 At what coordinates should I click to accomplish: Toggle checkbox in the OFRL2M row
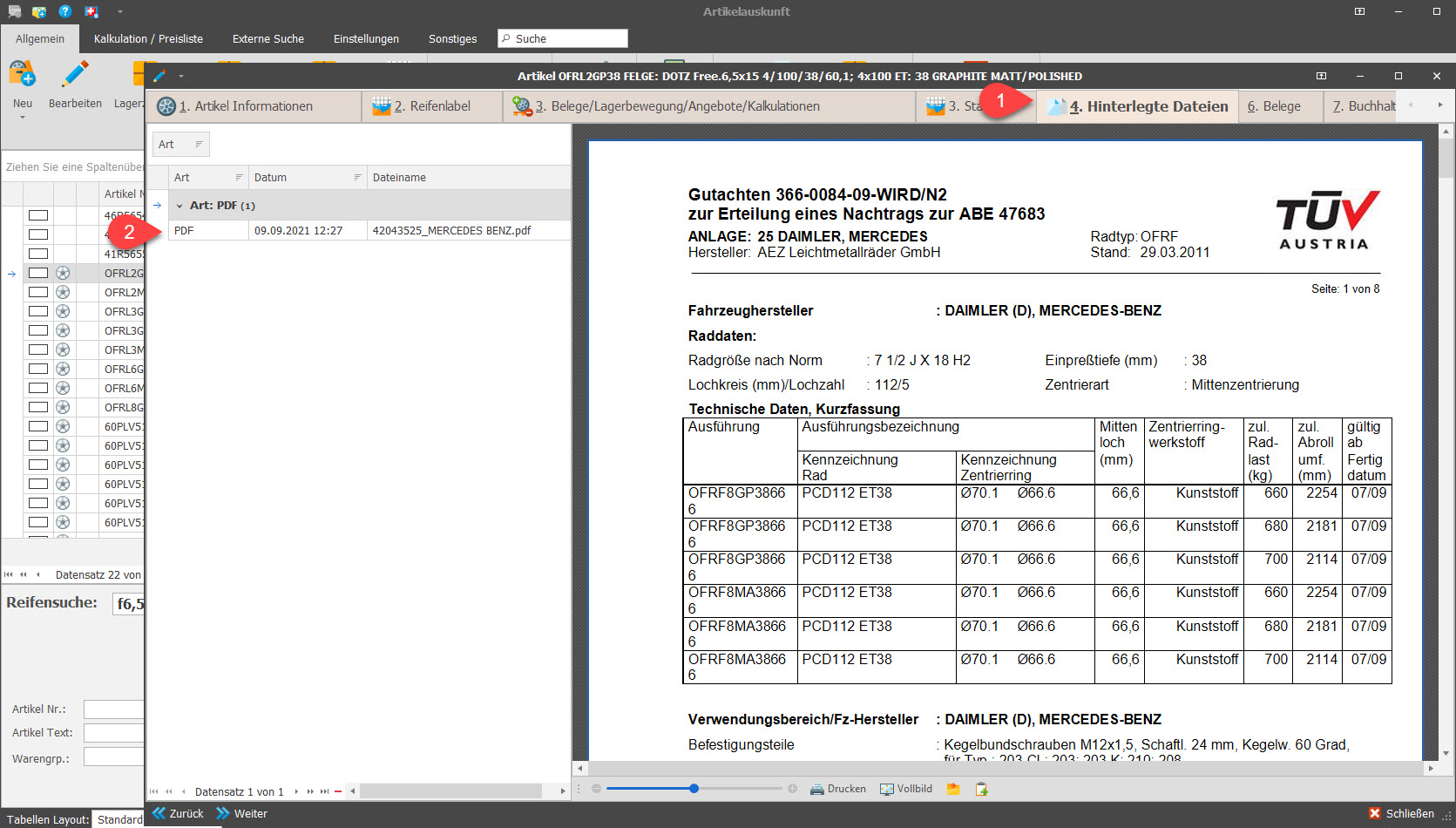pos(38,292)
